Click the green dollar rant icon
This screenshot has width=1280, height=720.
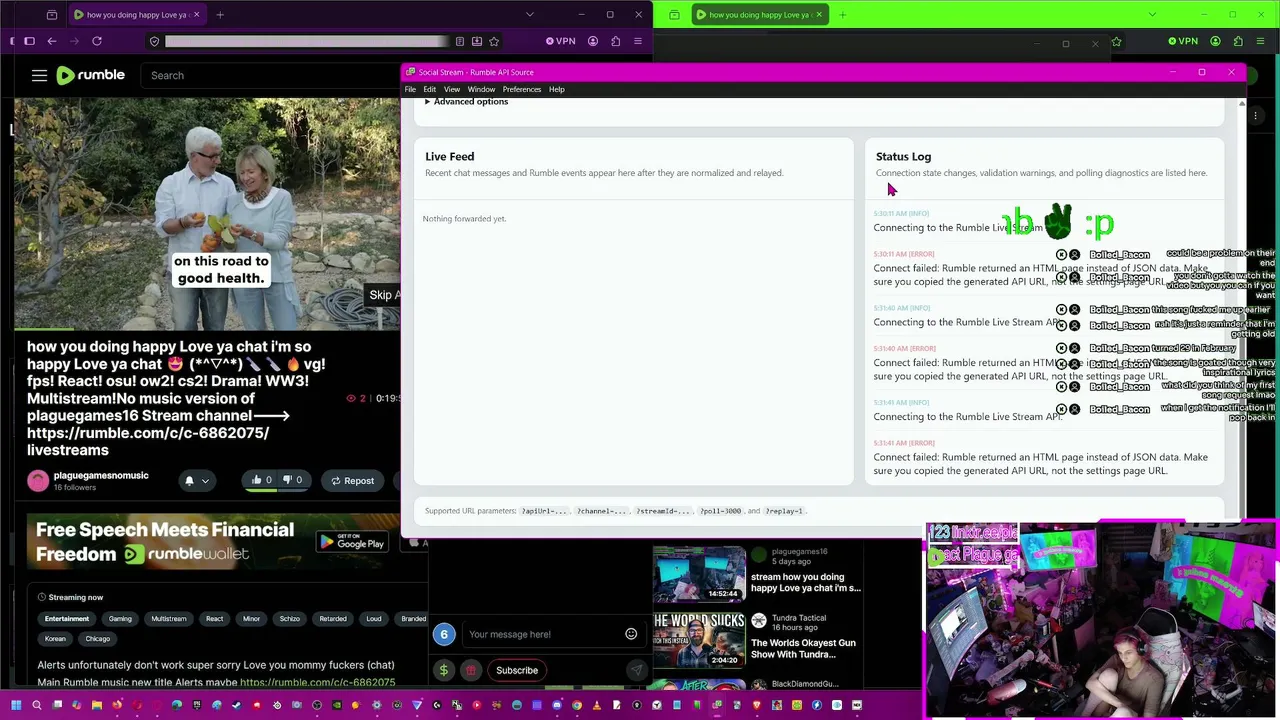444,670
